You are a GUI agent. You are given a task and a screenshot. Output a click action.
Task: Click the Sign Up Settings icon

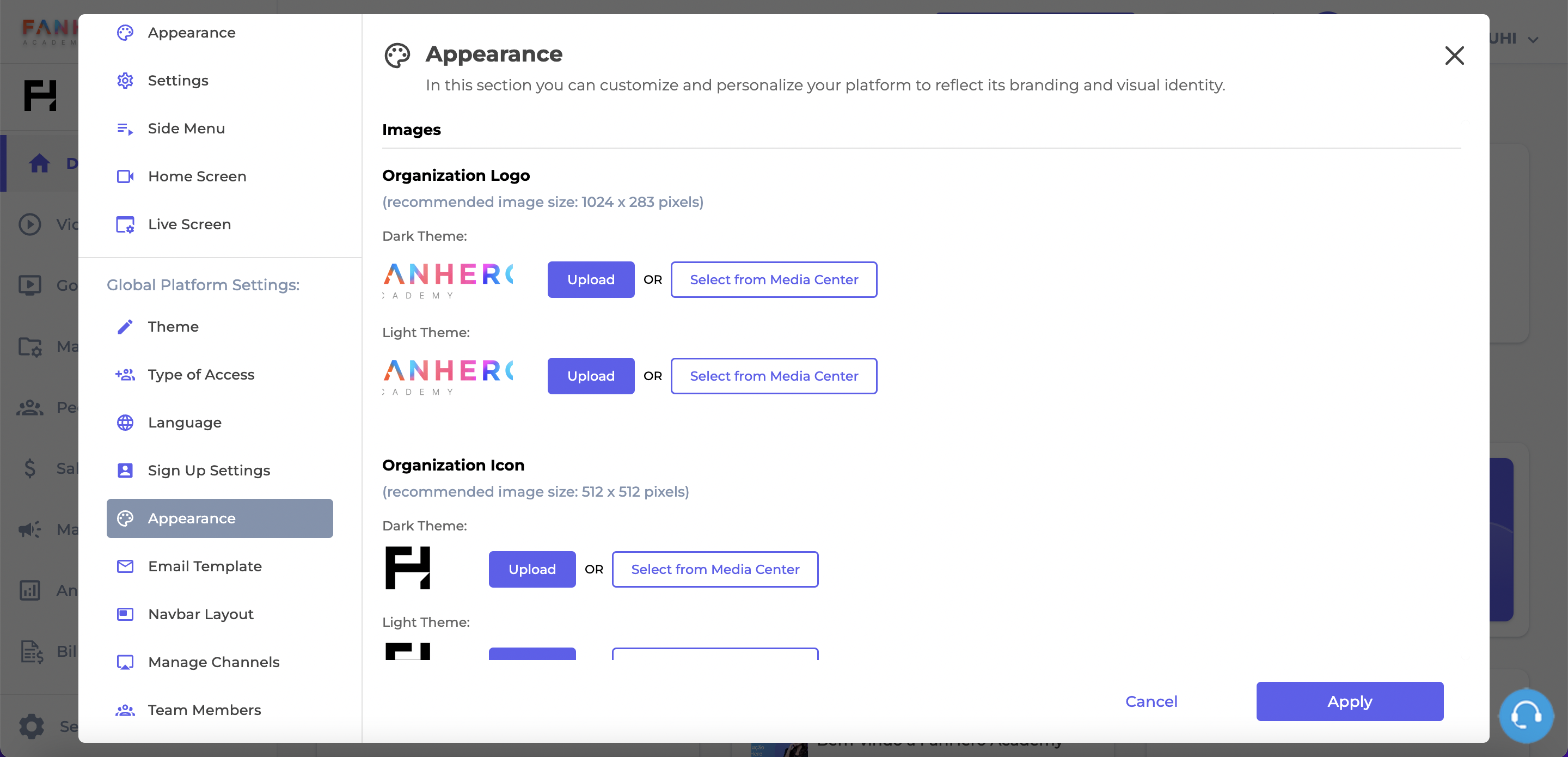[x=125, y=470]
